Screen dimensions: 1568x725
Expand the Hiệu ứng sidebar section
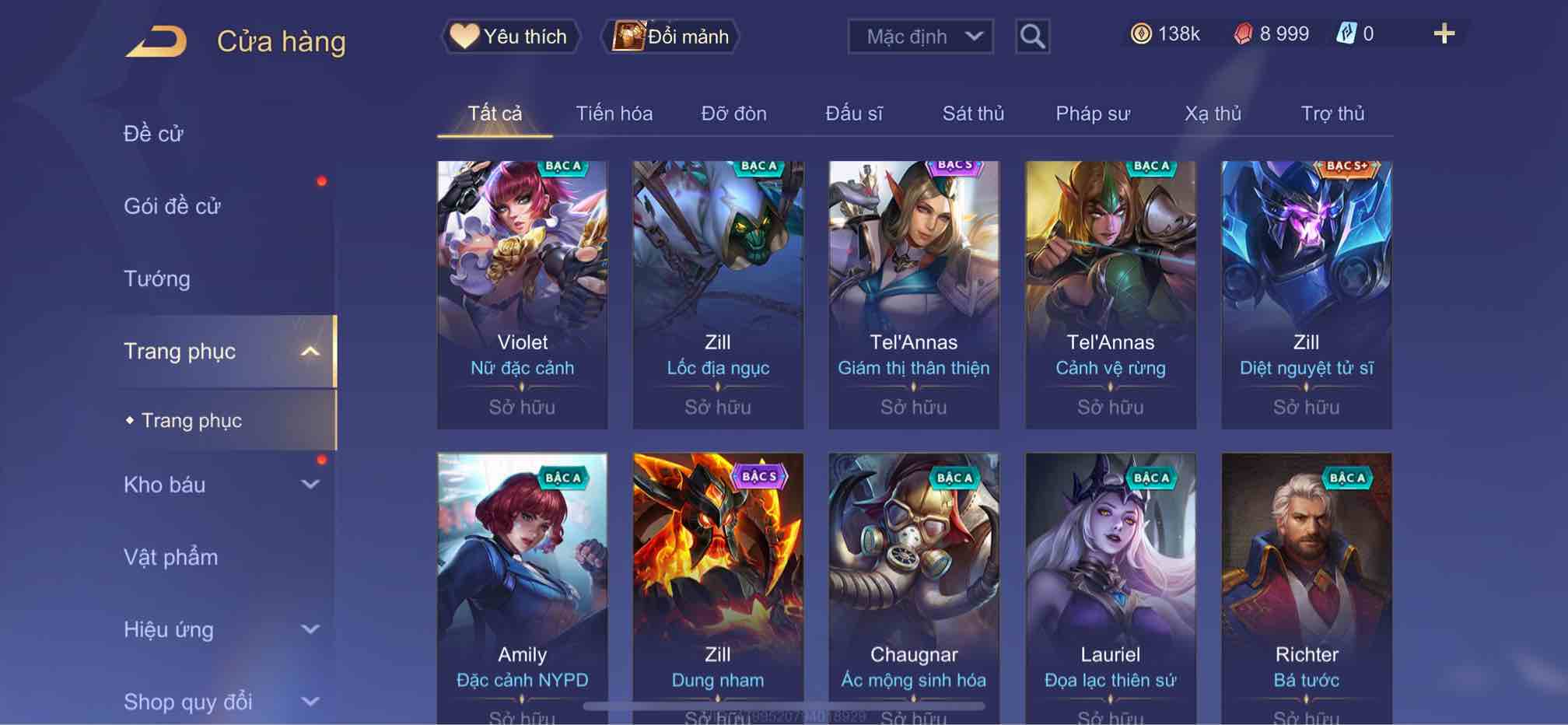pyautogui.click(x=310, y=629)
